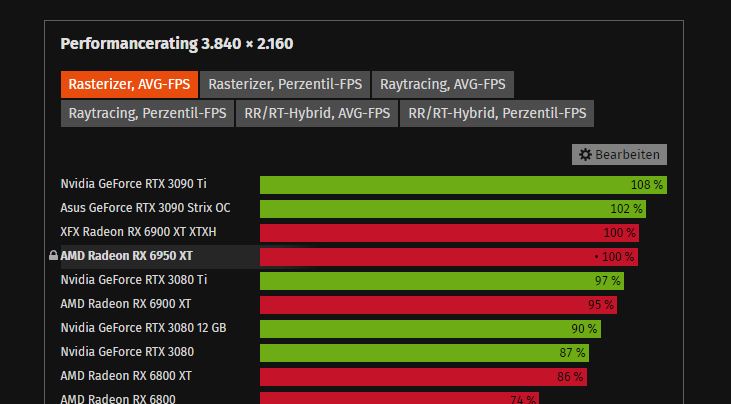Select Asus GeForce RTX 3090 Strix OC label

(145, 208)
